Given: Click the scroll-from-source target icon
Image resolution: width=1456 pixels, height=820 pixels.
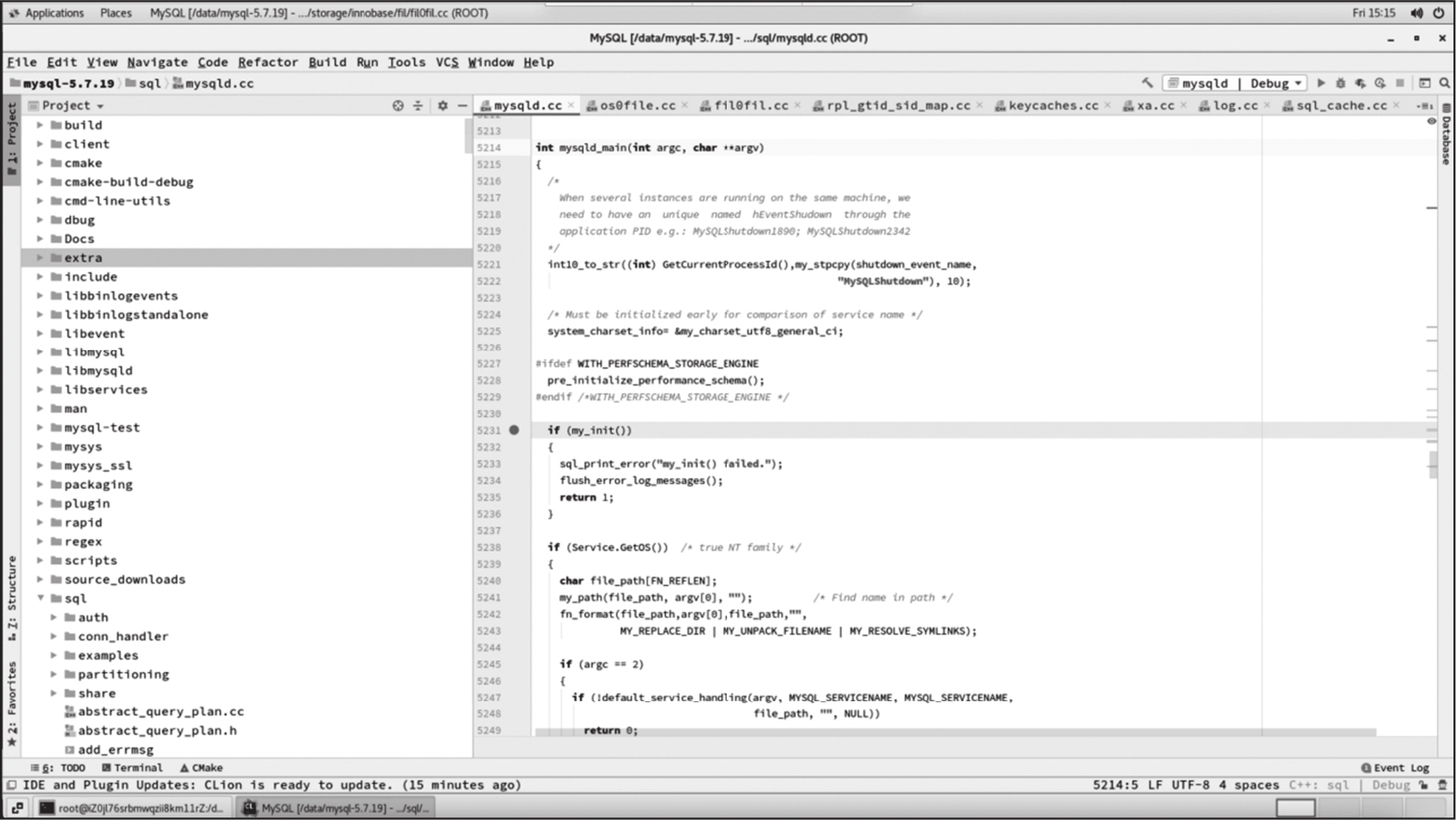Looking at the screenshot, I should (397, 106).
